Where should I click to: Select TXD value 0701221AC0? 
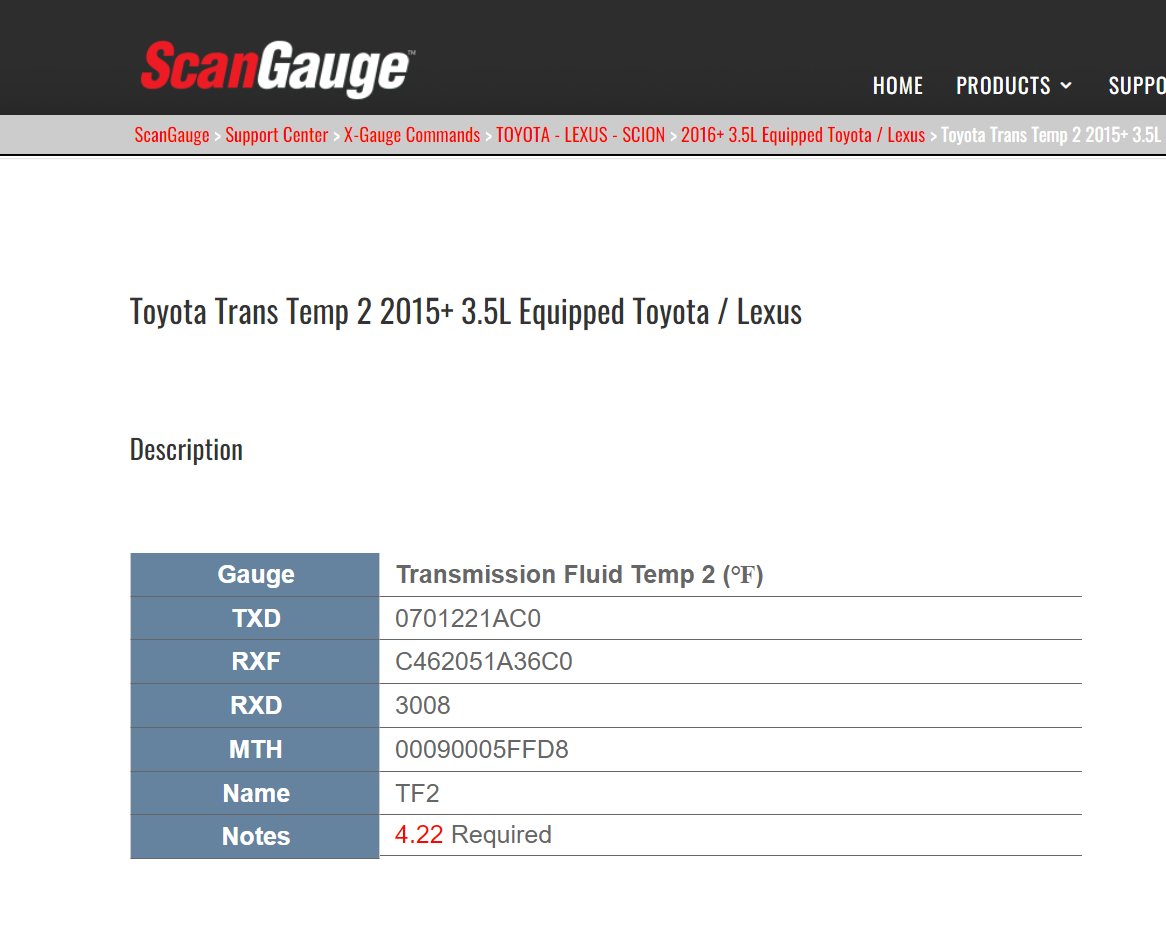pos(468,618)
